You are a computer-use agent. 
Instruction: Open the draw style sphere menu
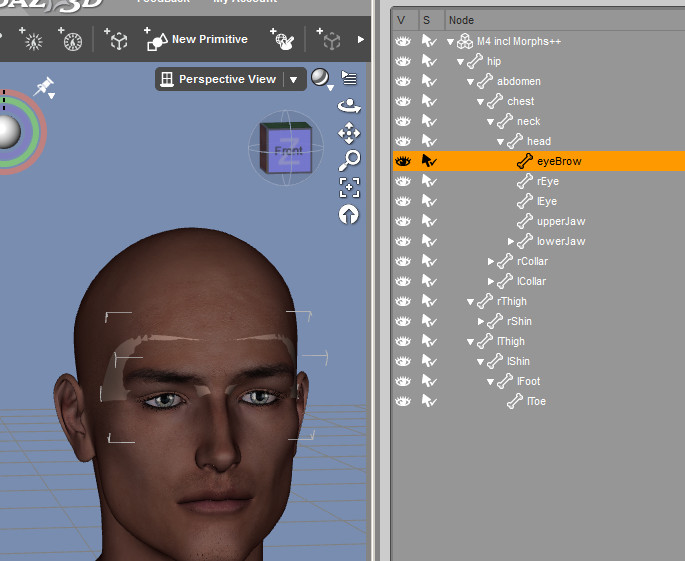322,79
